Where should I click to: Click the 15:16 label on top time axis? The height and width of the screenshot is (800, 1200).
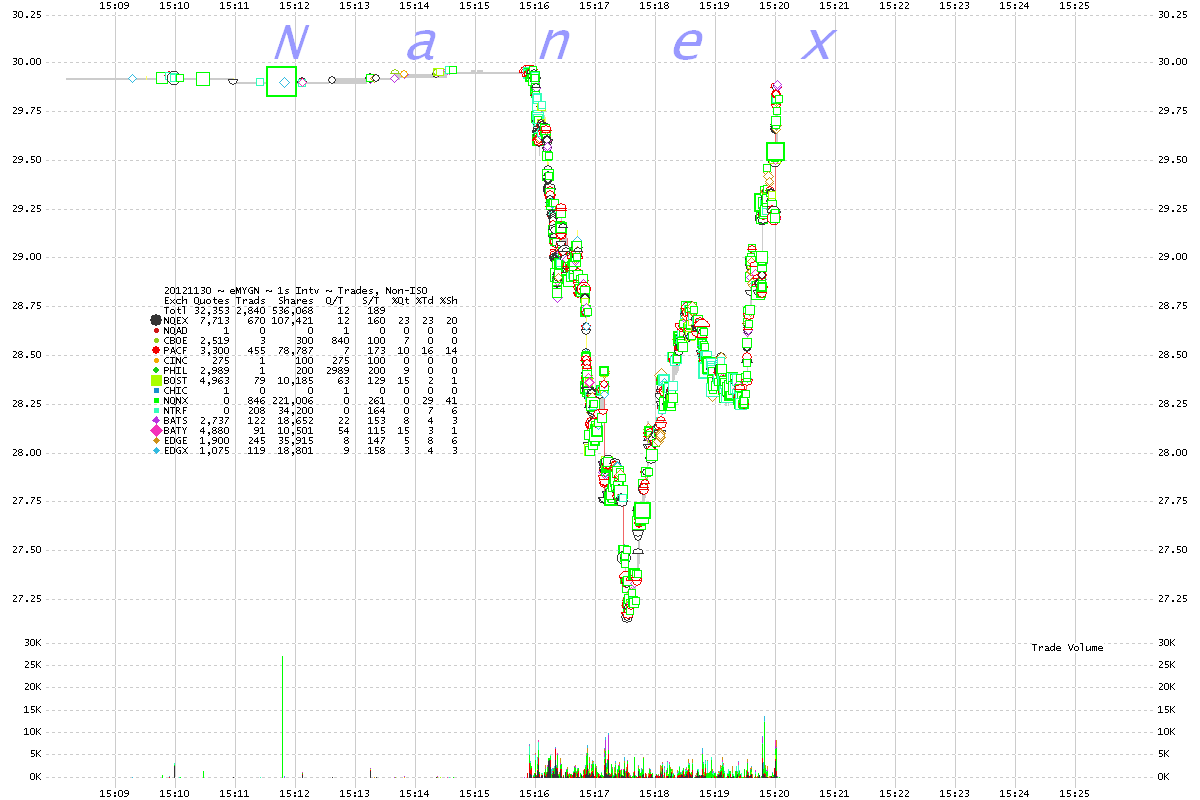click(x=534, y=6)
